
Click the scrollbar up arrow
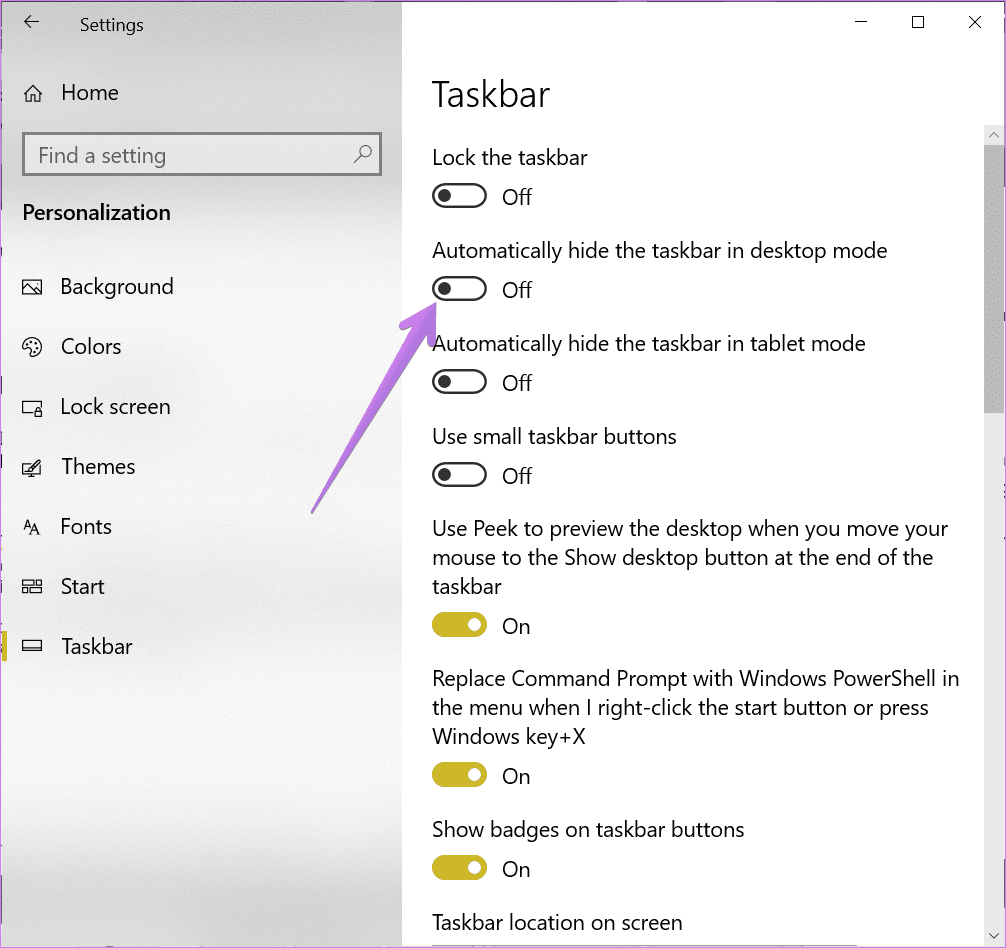[994, 135]
